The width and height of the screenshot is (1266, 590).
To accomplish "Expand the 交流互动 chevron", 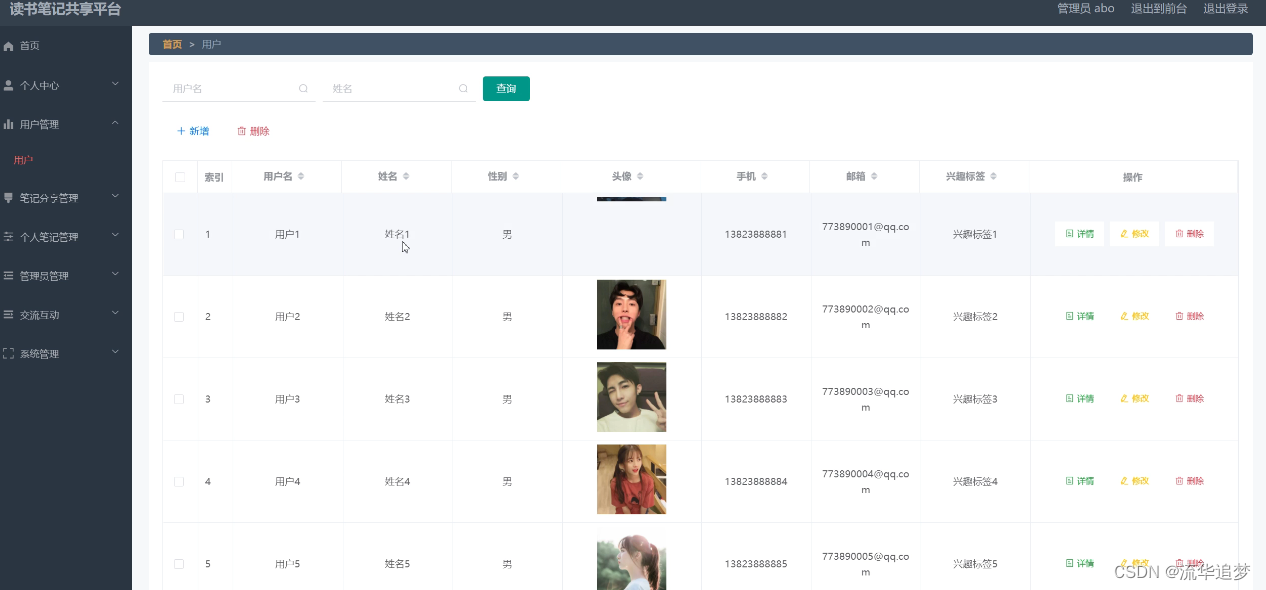I will [115, 313].
